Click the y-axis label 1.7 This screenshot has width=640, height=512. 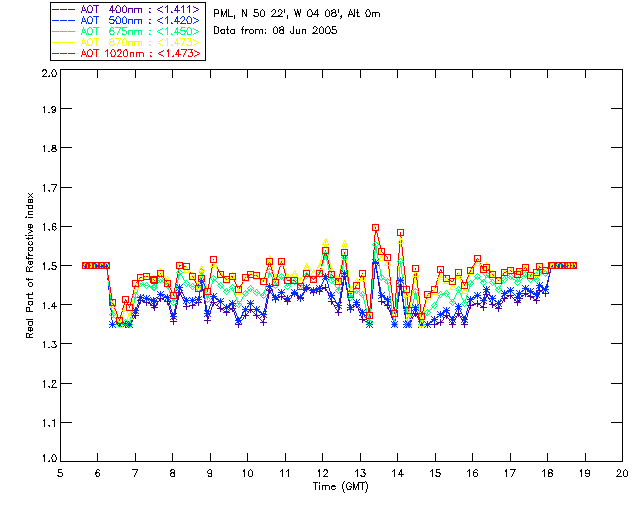point(49,188)
